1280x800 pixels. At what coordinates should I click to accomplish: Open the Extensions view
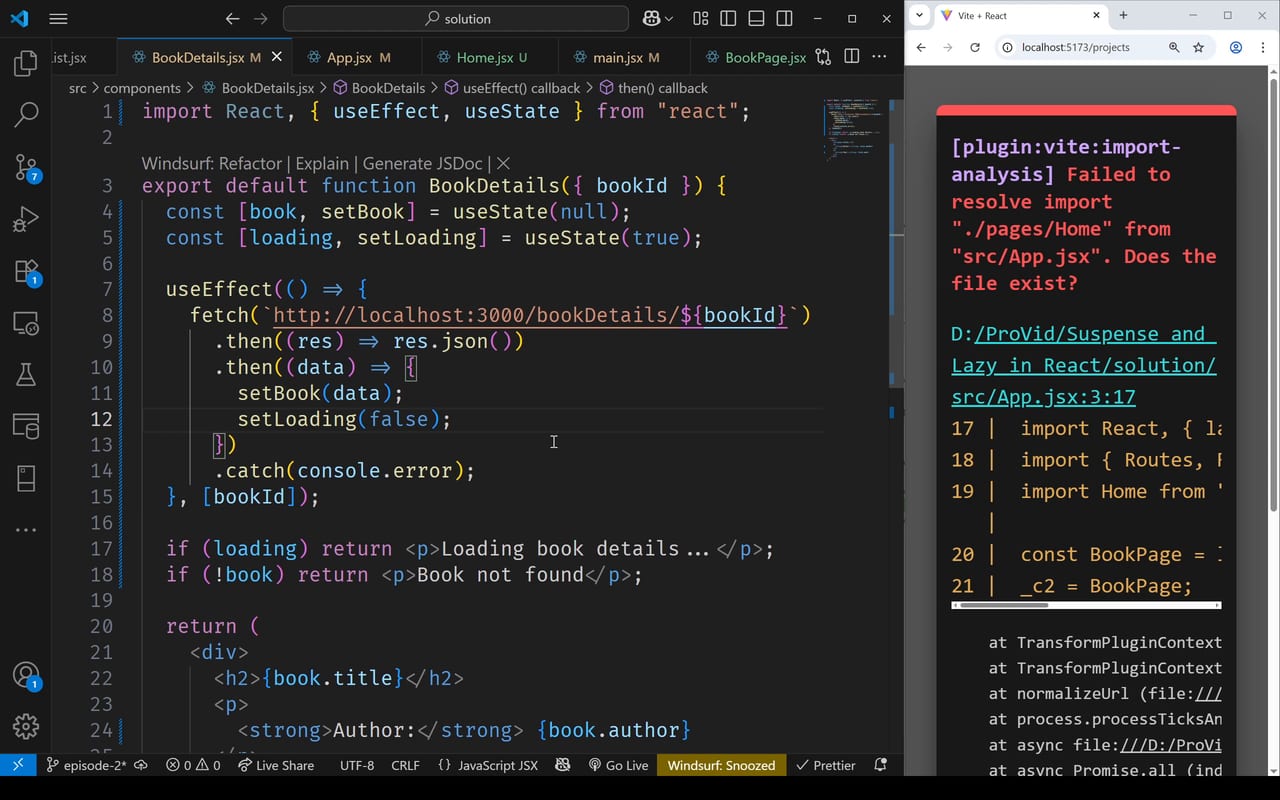coord(26,272)
